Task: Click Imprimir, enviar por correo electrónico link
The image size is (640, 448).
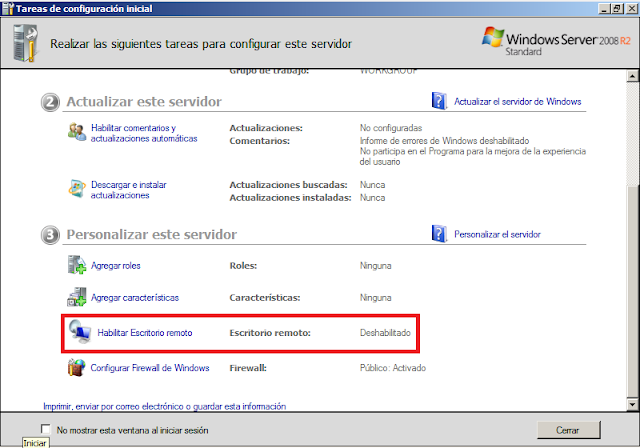Action: (x=164, y=406)
